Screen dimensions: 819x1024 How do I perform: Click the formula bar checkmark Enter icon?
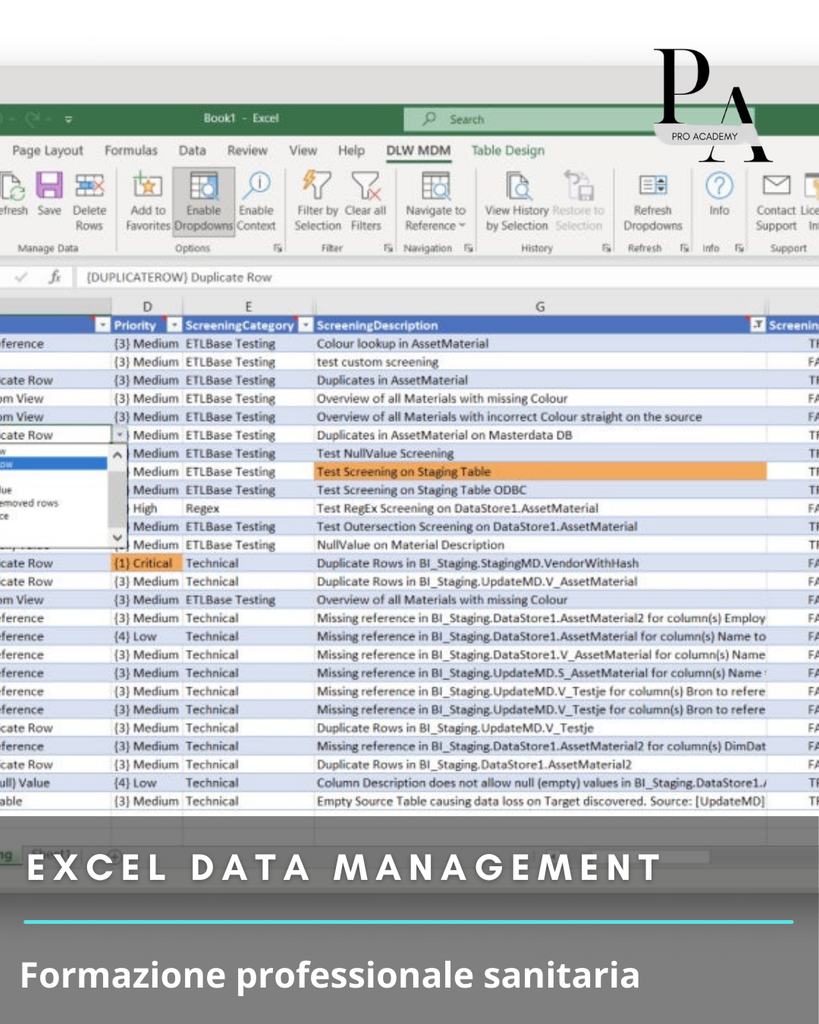(x=21, y=278)
